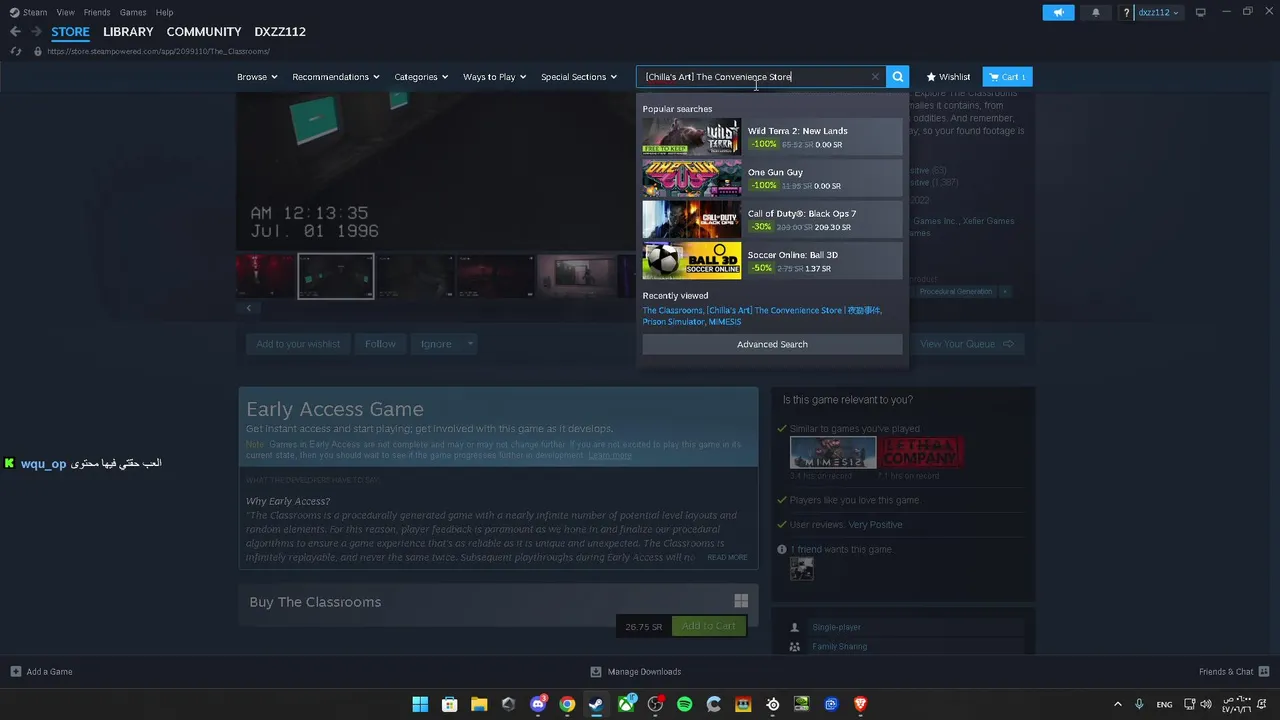The height and width of the screenshot is (720, 1280).
Task: Expand the Browse dropdown
Action: 257,77
